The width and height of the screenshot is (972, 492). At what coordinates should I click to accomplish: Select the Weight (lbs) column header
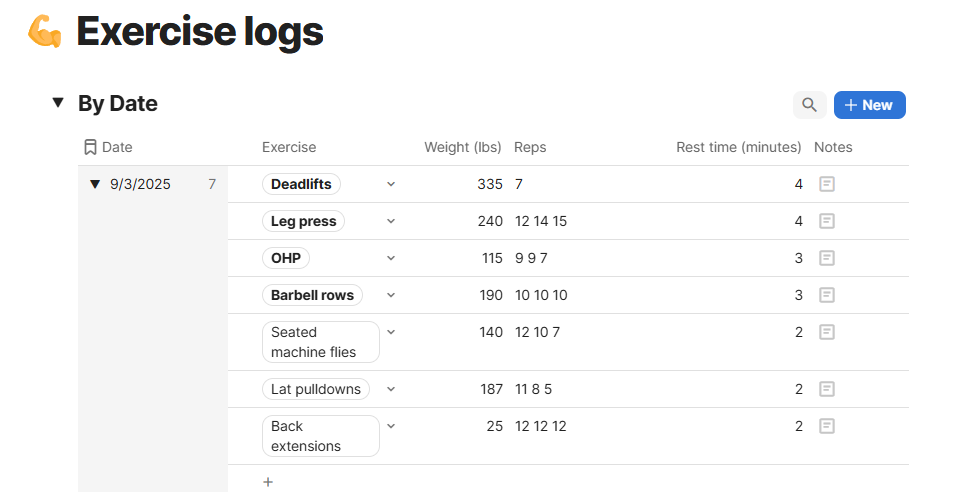pos(462,147)
